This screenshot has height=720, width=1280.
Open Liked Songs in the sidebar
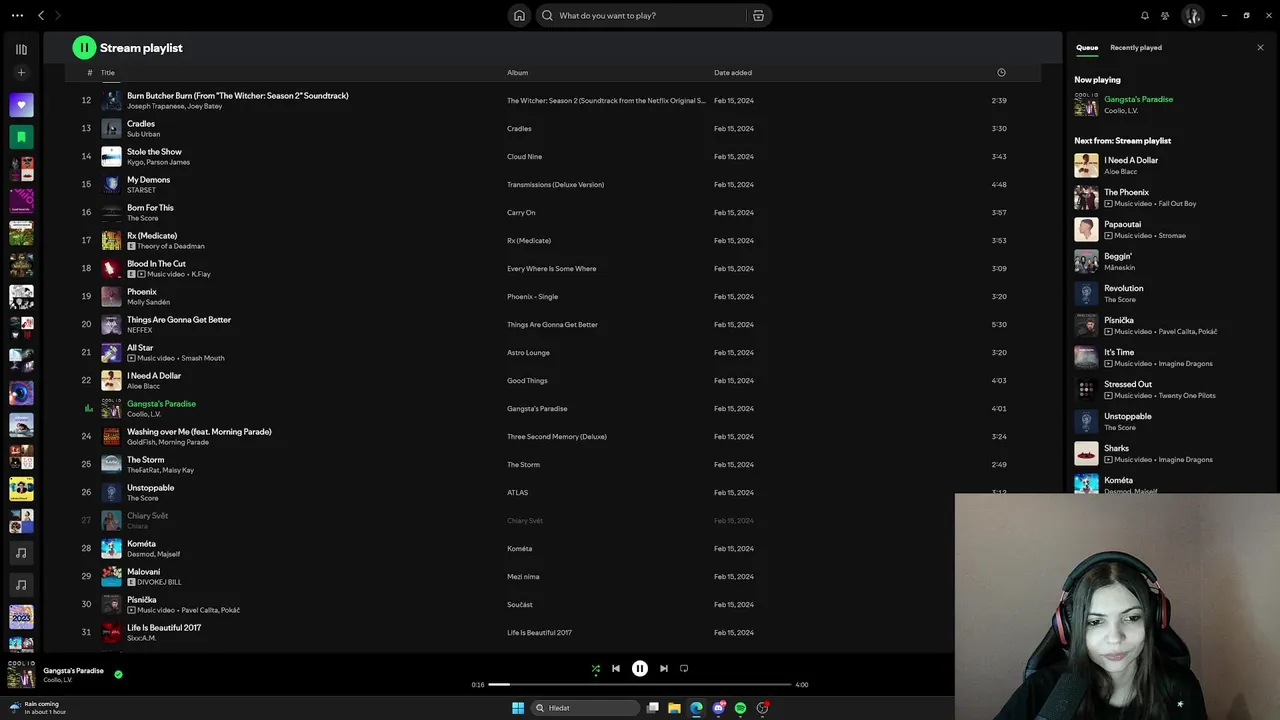pyautogui.click(x=21, y=104)
